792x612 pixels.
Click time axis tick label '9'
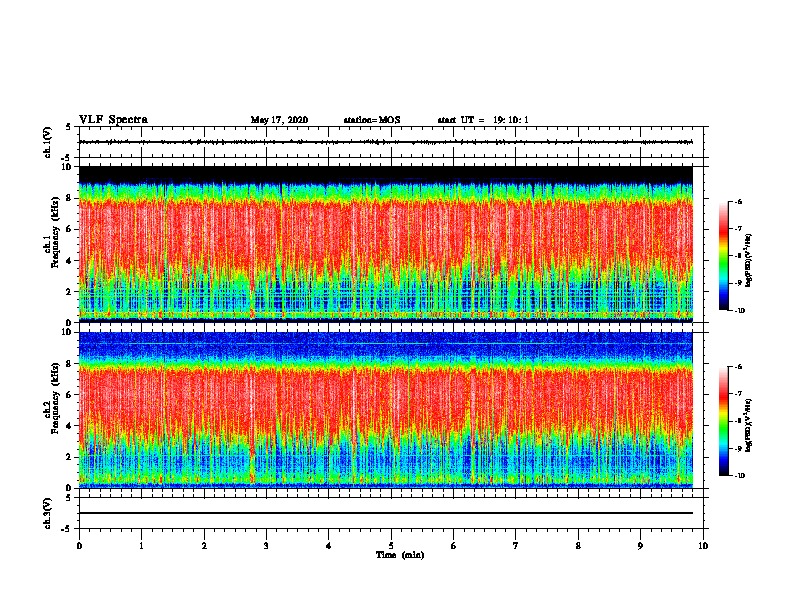point(640,546)
